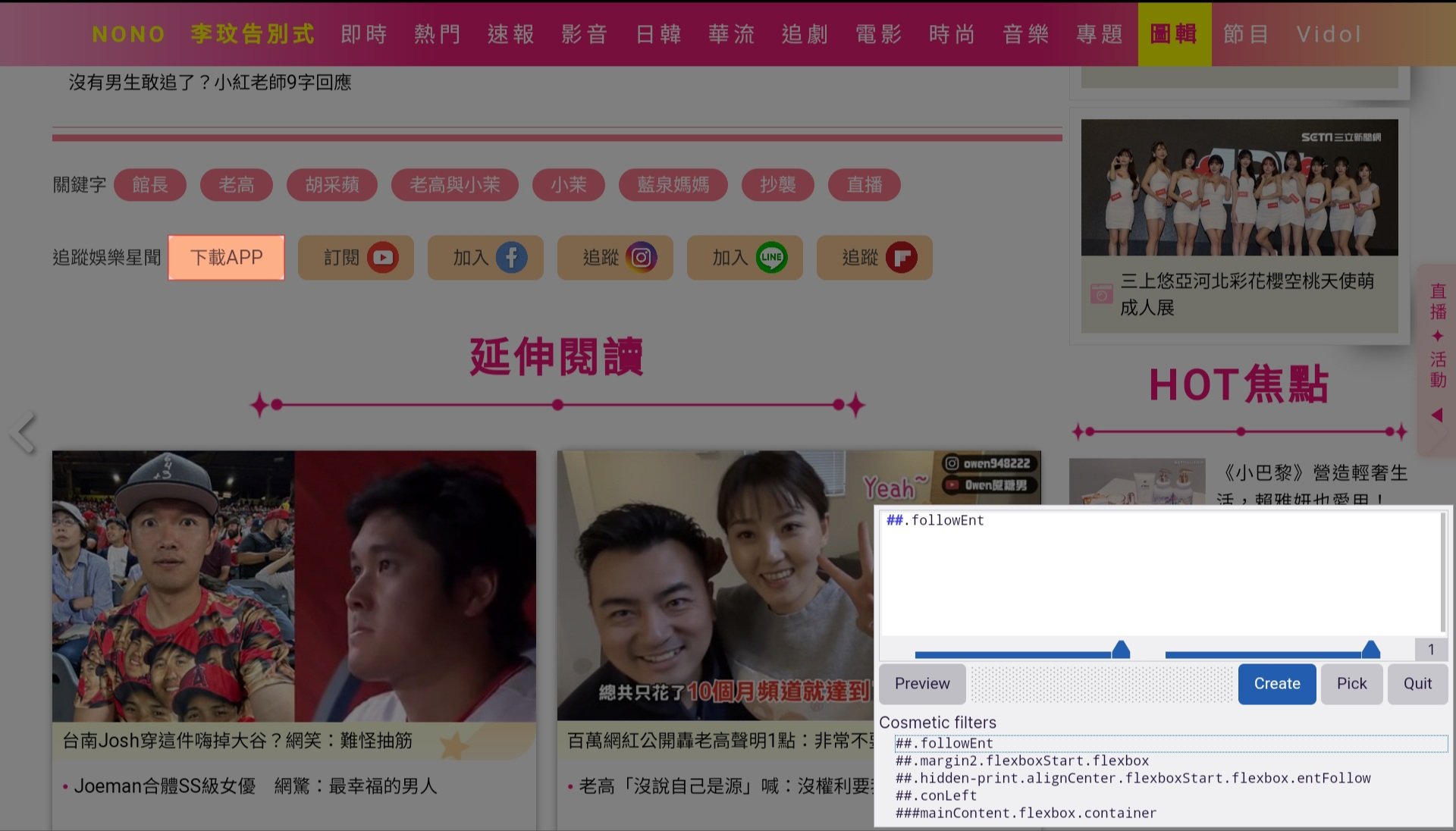The height and width of the screenshot is (831, 1456).
Task: Click the filter text input area
Action: [1160, 572]
